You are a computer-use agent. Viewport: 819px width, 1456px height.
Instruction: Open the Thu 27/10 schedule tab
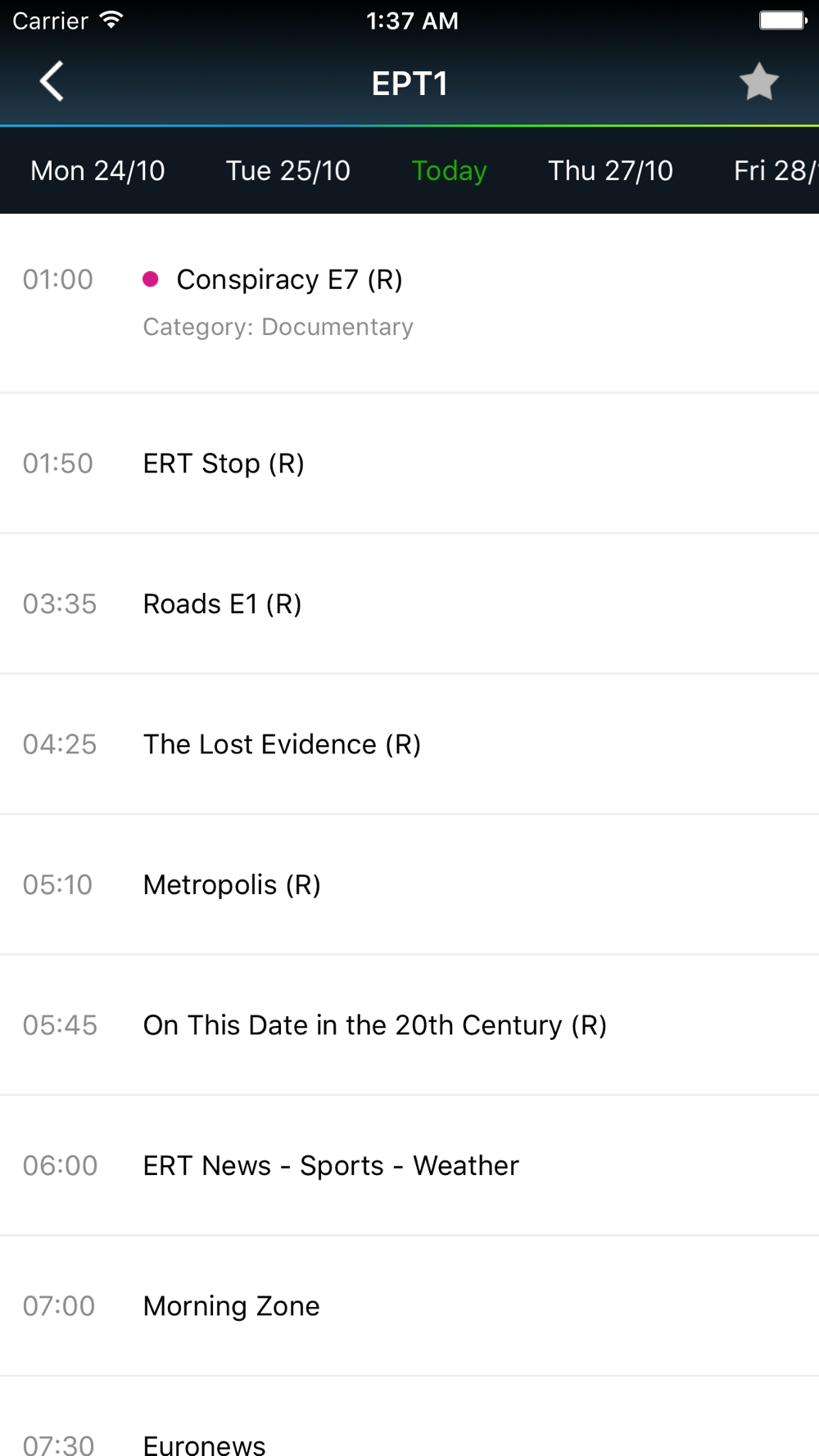point(610,170)
